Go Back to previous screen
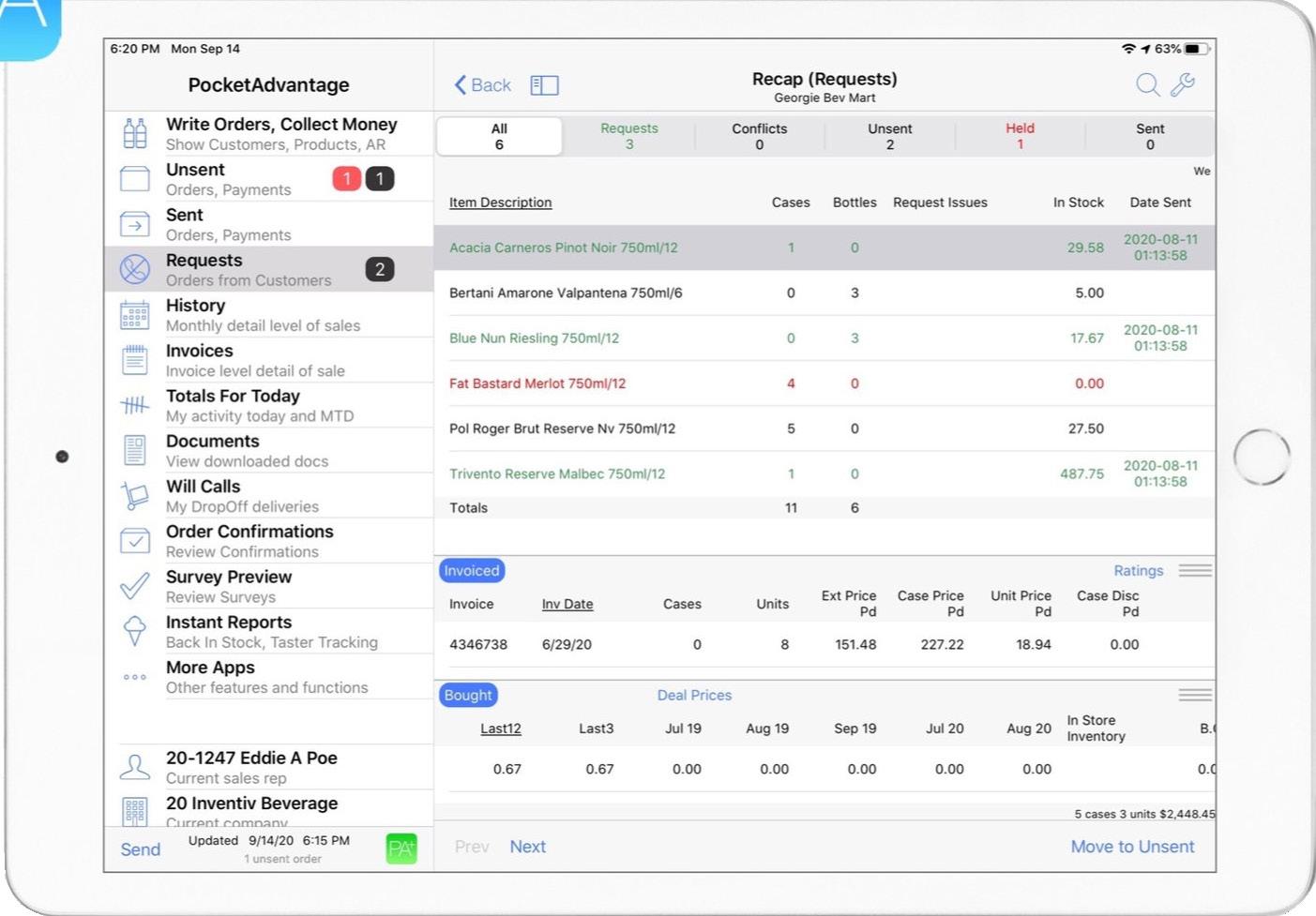This screenshot has width=1316, height=916. (x=483, y=85)
